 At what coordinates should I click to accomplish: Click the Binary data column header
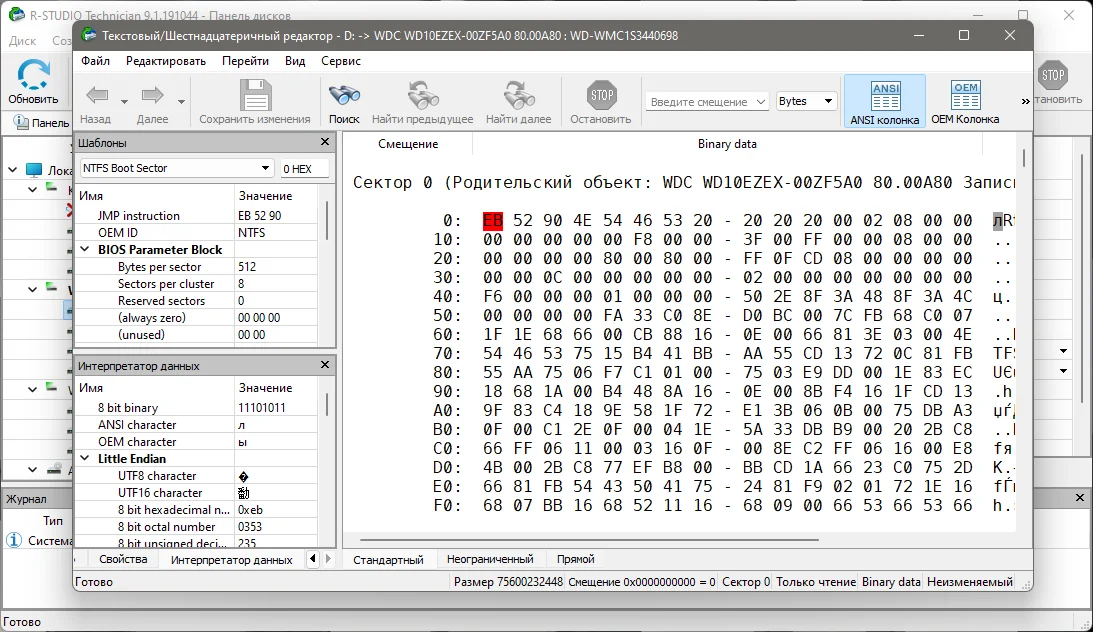pyautogui.click(x=727, y=144)
